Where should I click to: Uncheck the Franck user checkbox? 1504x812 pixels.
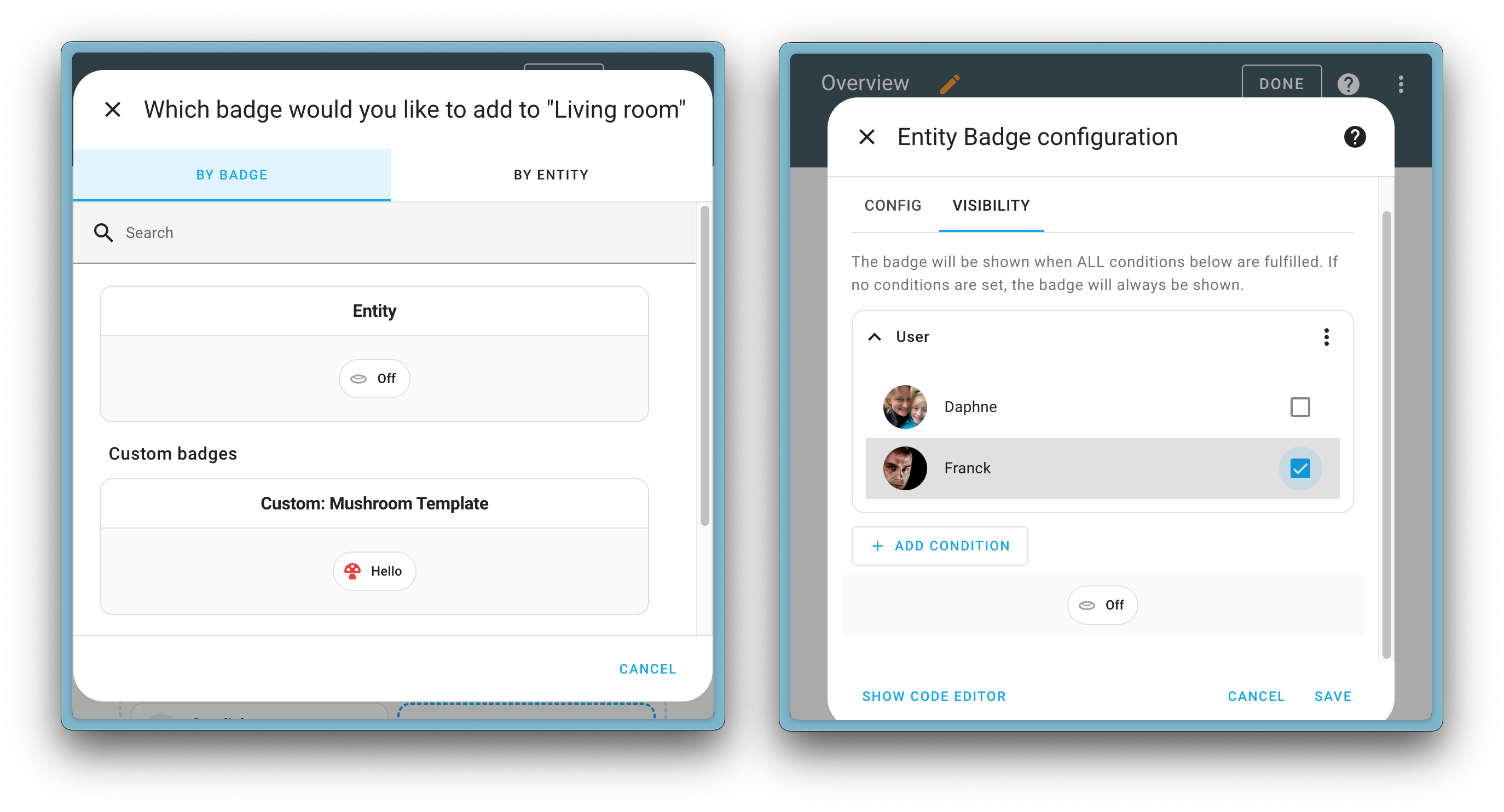(x=1302, y=468)
